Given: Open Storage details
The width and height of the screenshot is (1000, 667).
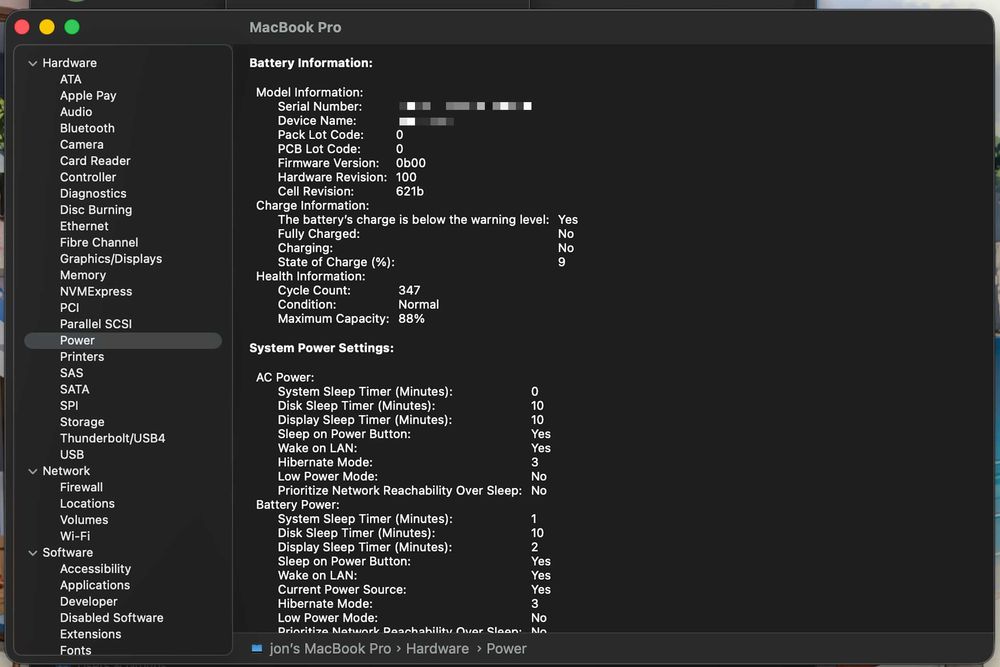Looking at the screenshot, I should pos(82,422).
